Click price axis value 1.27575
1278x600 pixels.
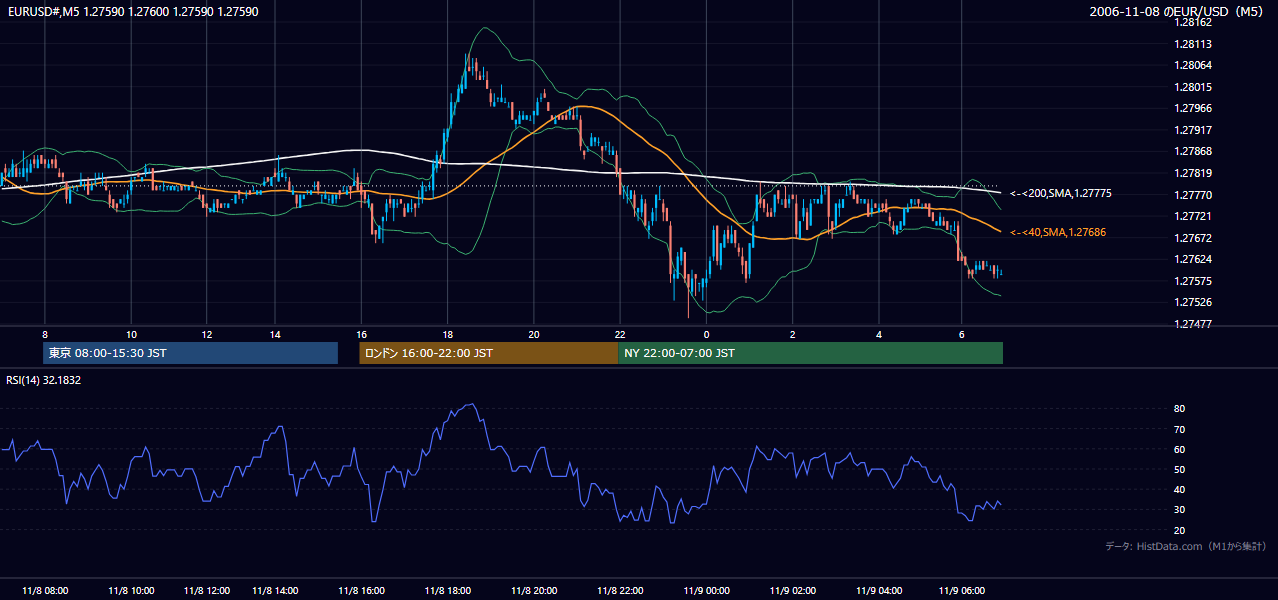[1193, 281]
